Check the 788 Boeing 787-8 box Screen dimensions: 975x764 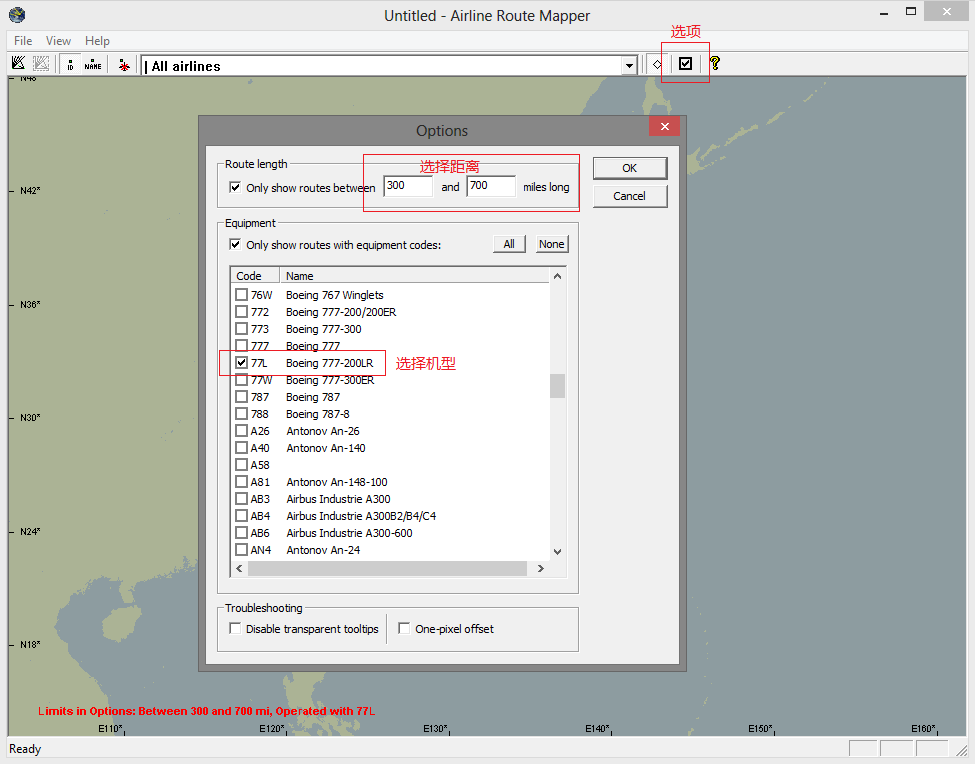tap(241, 413)
